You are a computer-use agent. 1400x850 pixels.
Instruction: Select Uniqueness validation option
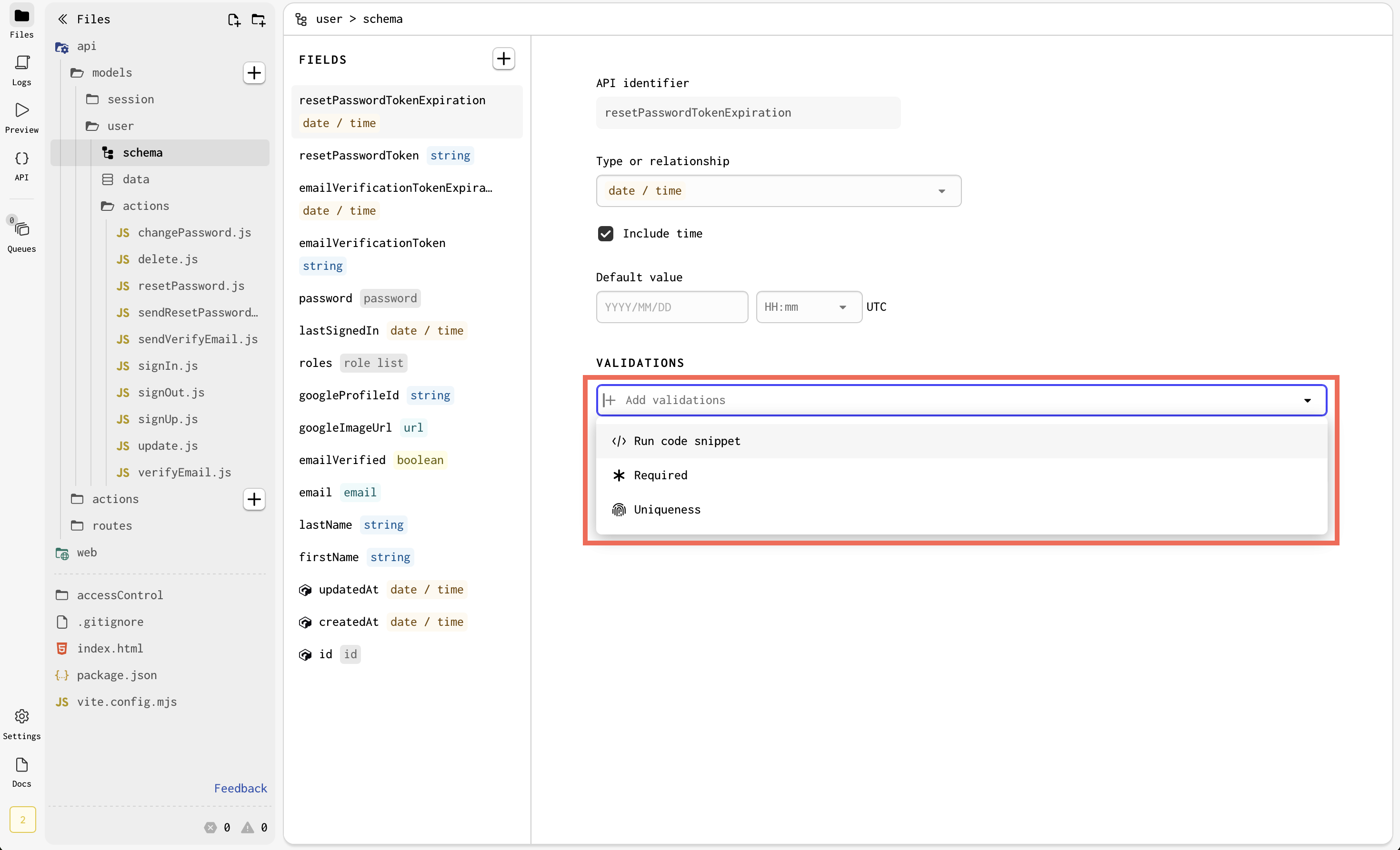point(961,510)
